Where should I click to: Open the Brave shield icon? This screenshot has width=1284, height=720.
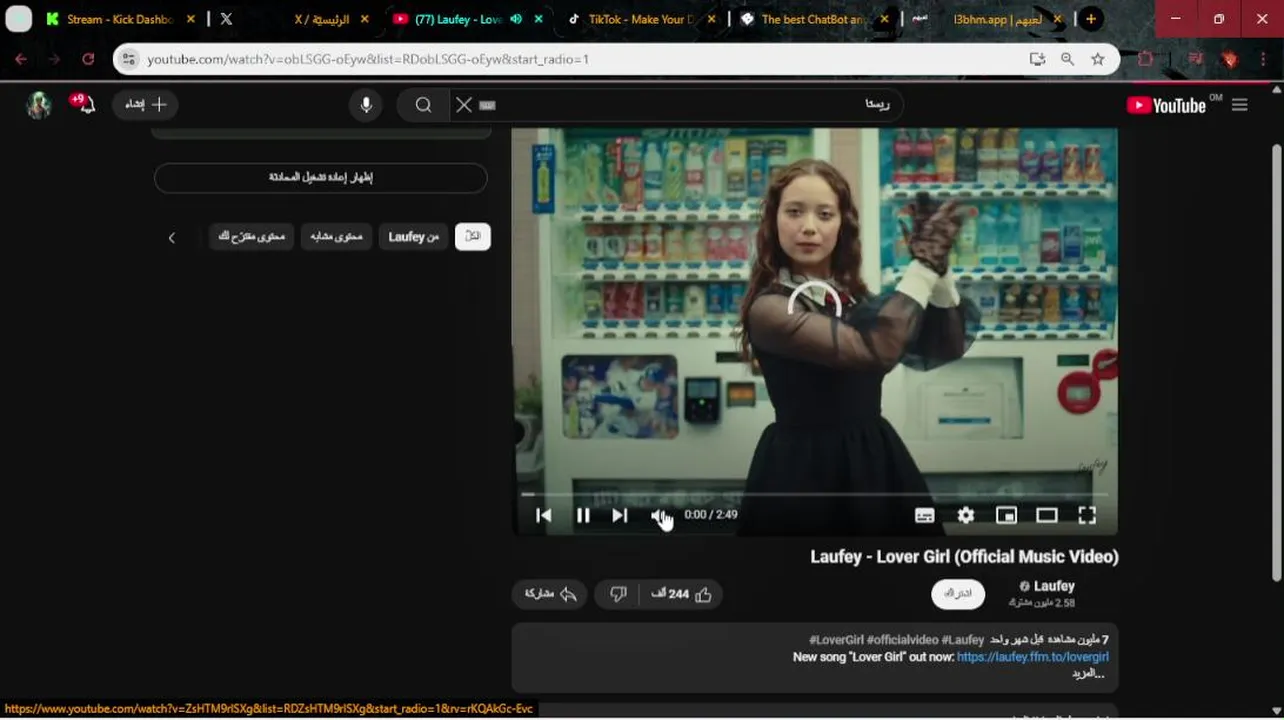pyautogui.click(x=1230, y=59)
